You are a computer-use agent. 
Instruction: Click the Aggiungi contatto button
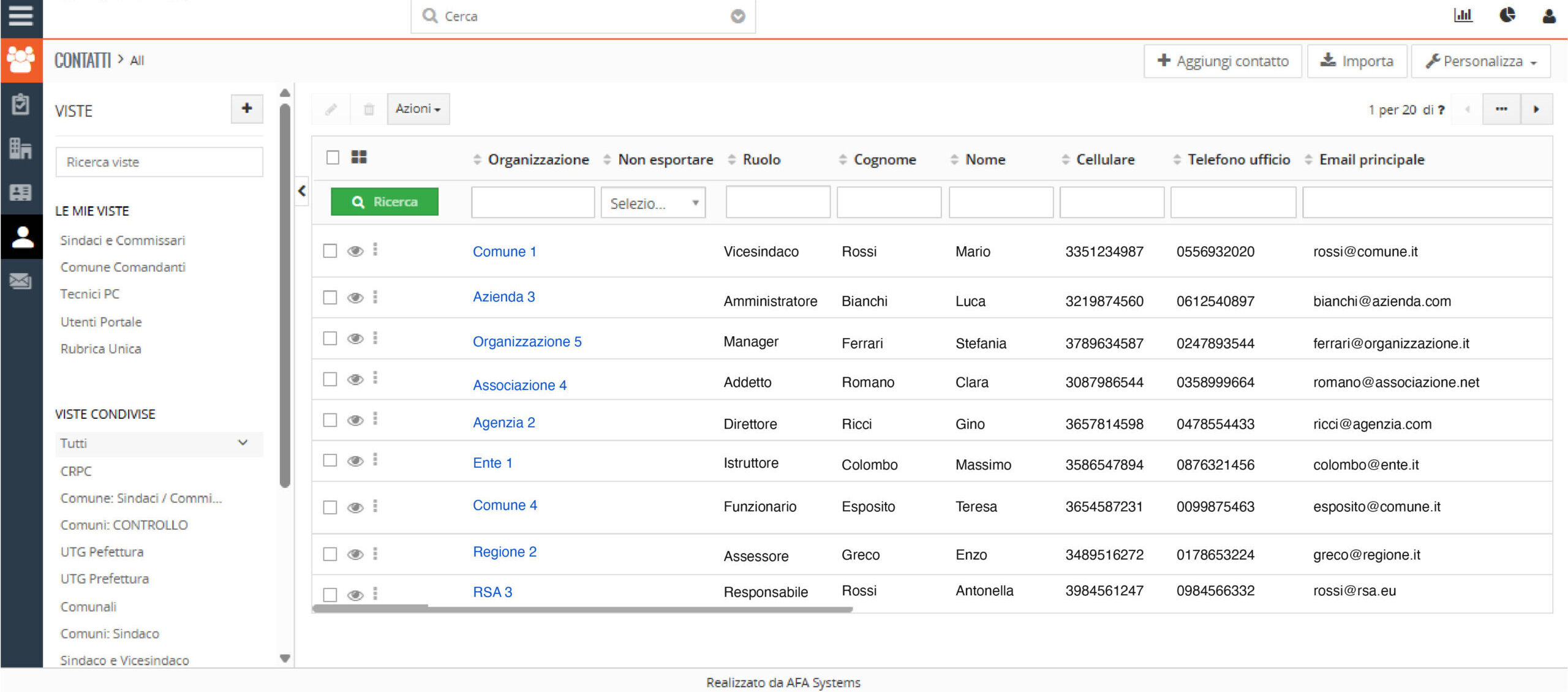(1223, 61)
